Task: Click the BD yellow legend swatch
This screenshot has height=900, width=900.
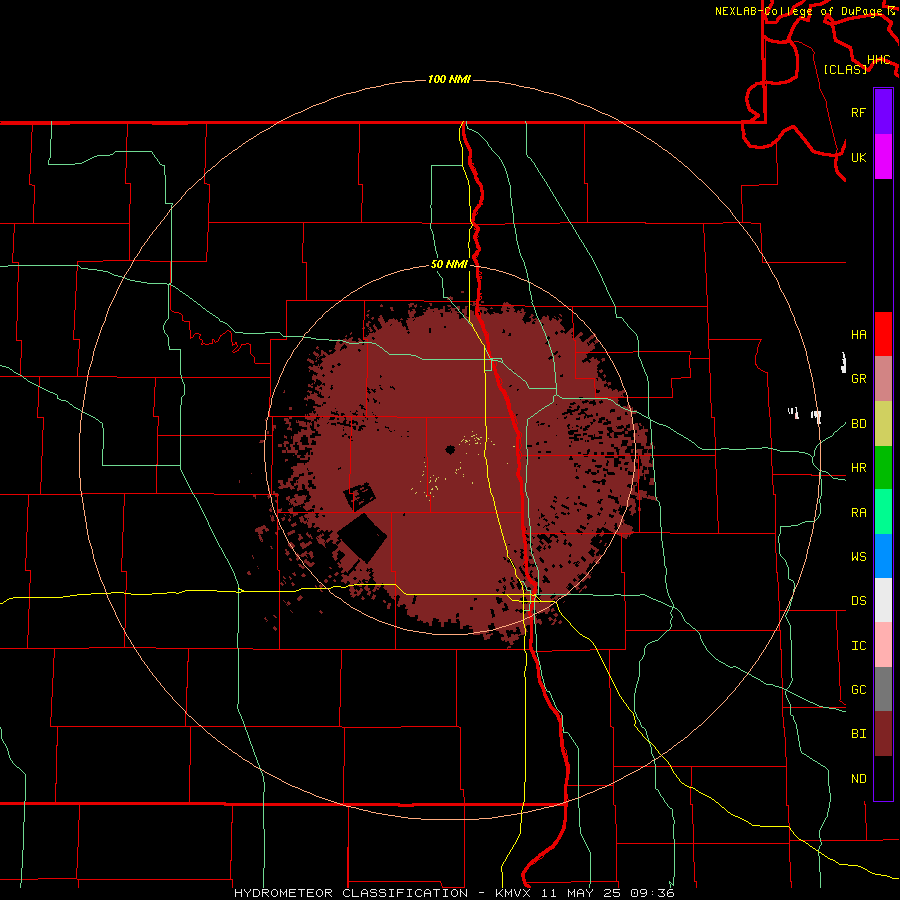Action: click(x=883, y=424)
